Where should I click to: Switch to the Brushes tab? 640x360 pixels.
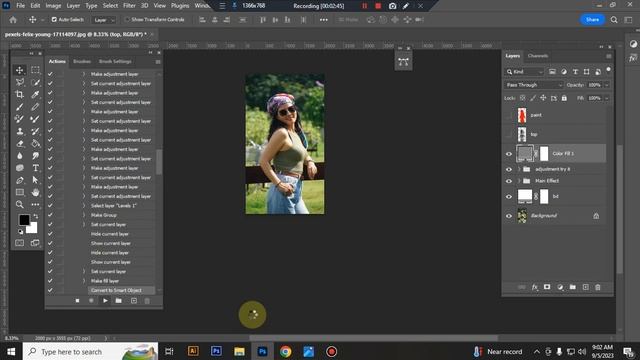point(82,61)
